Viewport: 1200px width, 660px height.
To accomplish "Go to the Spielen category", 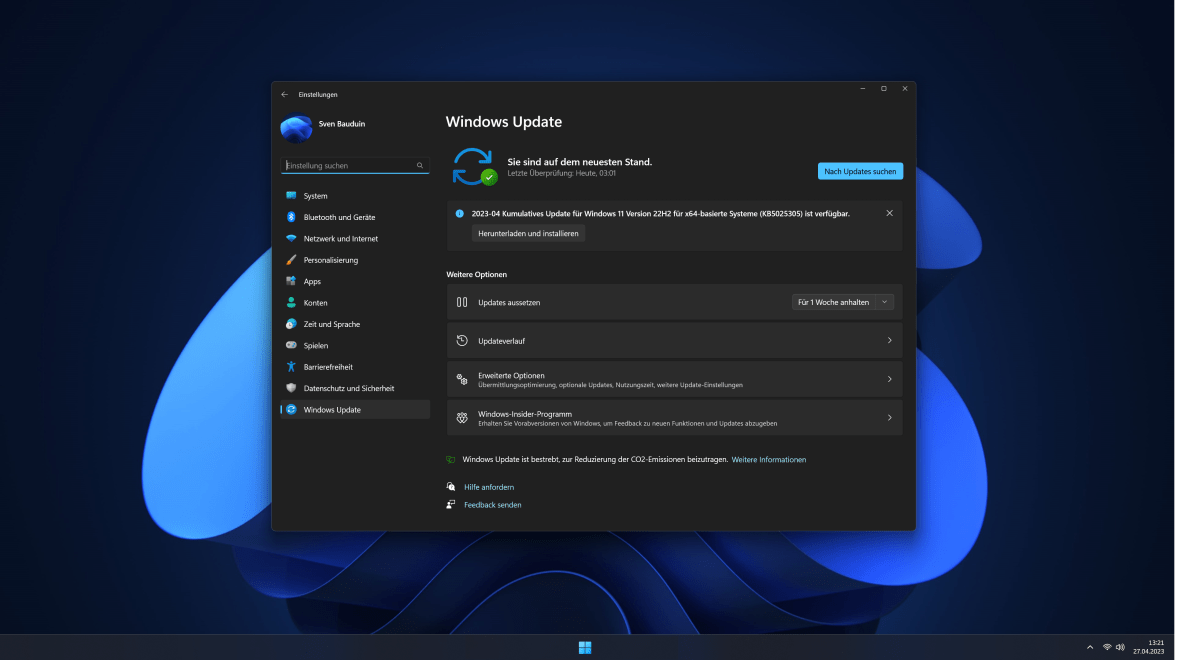I will click(355, 346).
